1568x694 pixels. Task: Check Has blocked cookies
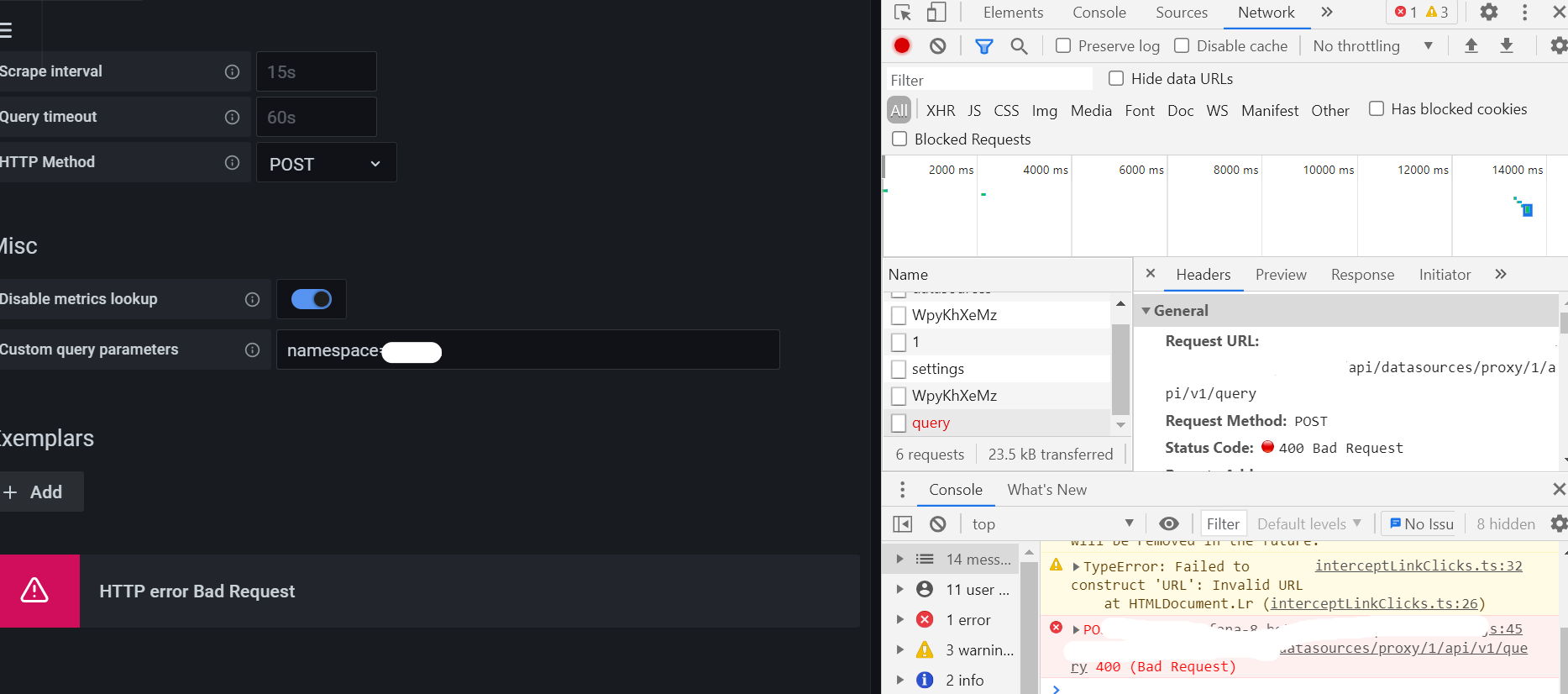click(1377, 108)
